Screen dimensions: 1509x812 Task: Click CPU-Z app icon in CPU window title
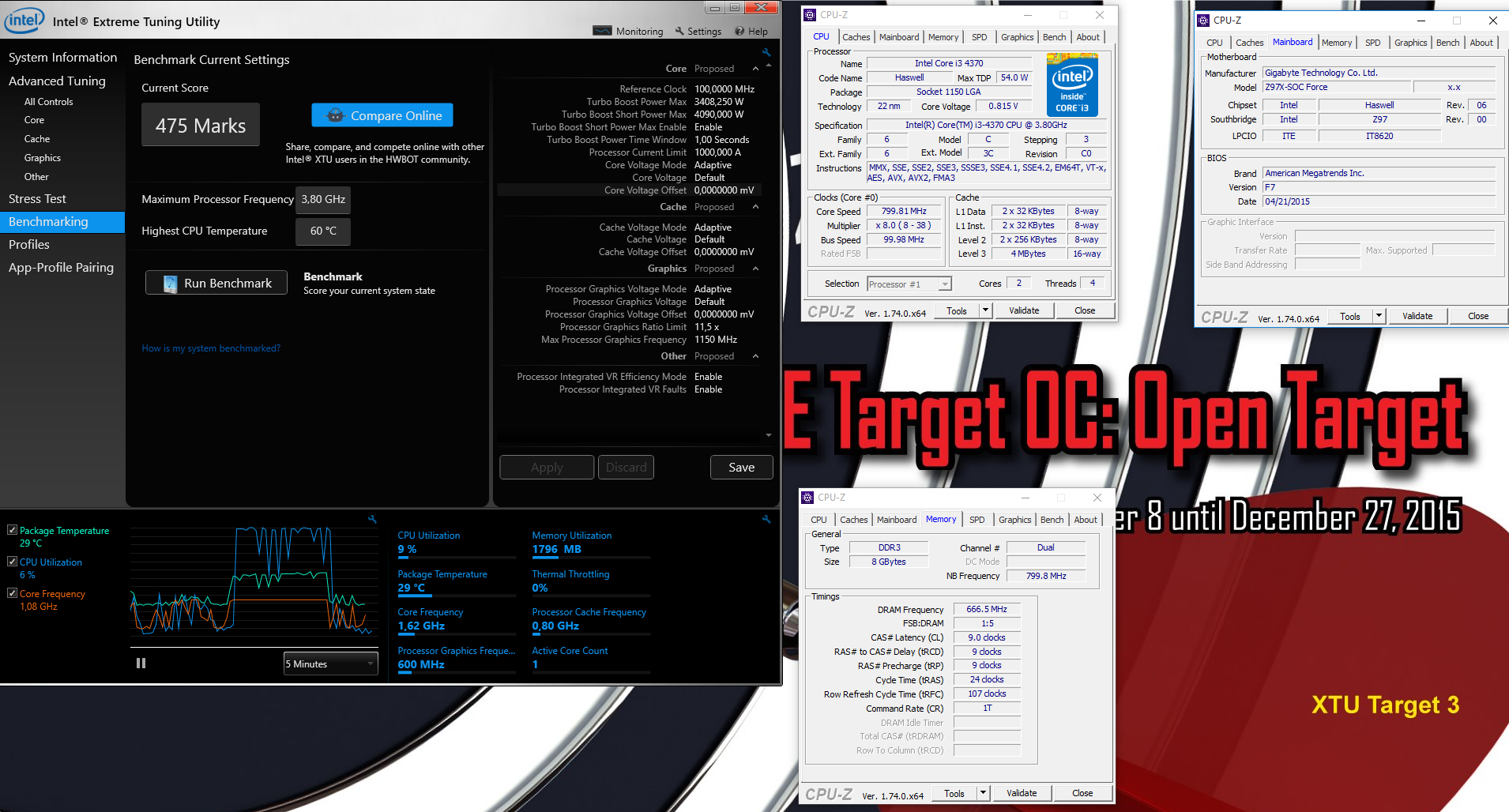coord(809,15)
